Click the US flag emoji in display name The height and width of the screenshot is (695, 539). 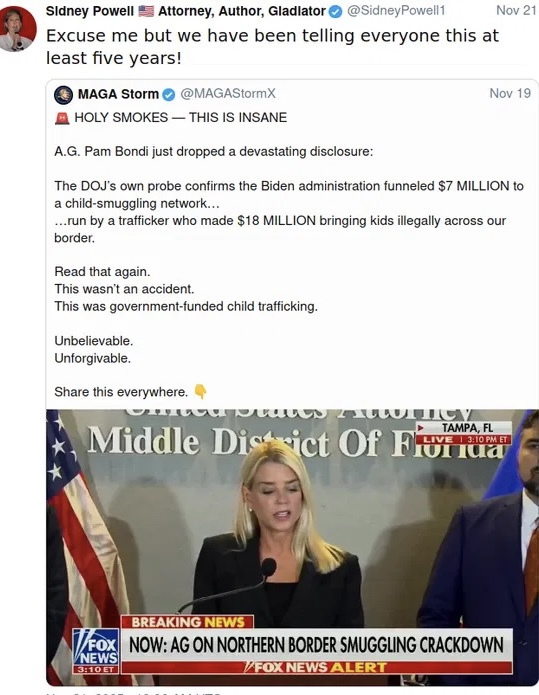tap(146, 11)
